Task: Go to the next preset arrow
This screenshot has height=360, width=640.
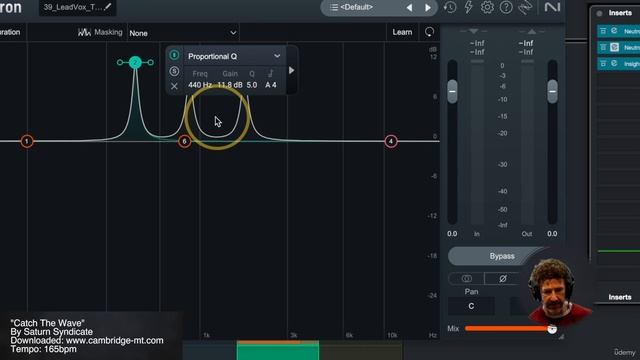Action: (428, 8)
